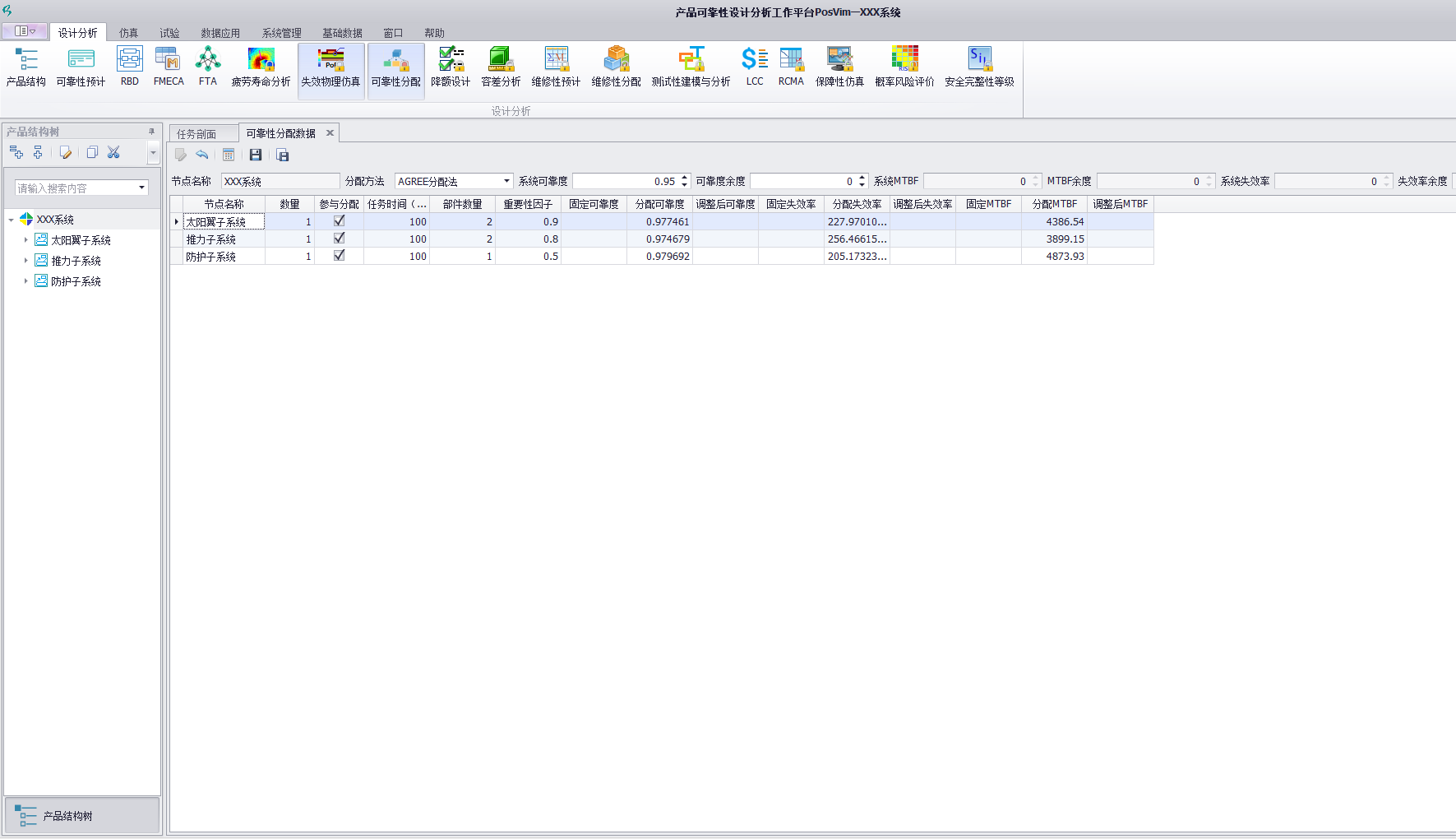The width and height of the screenshot is (1456, 839).
Task: Switch to the 仿真 ribbon tab
Action: pos(128,33)
